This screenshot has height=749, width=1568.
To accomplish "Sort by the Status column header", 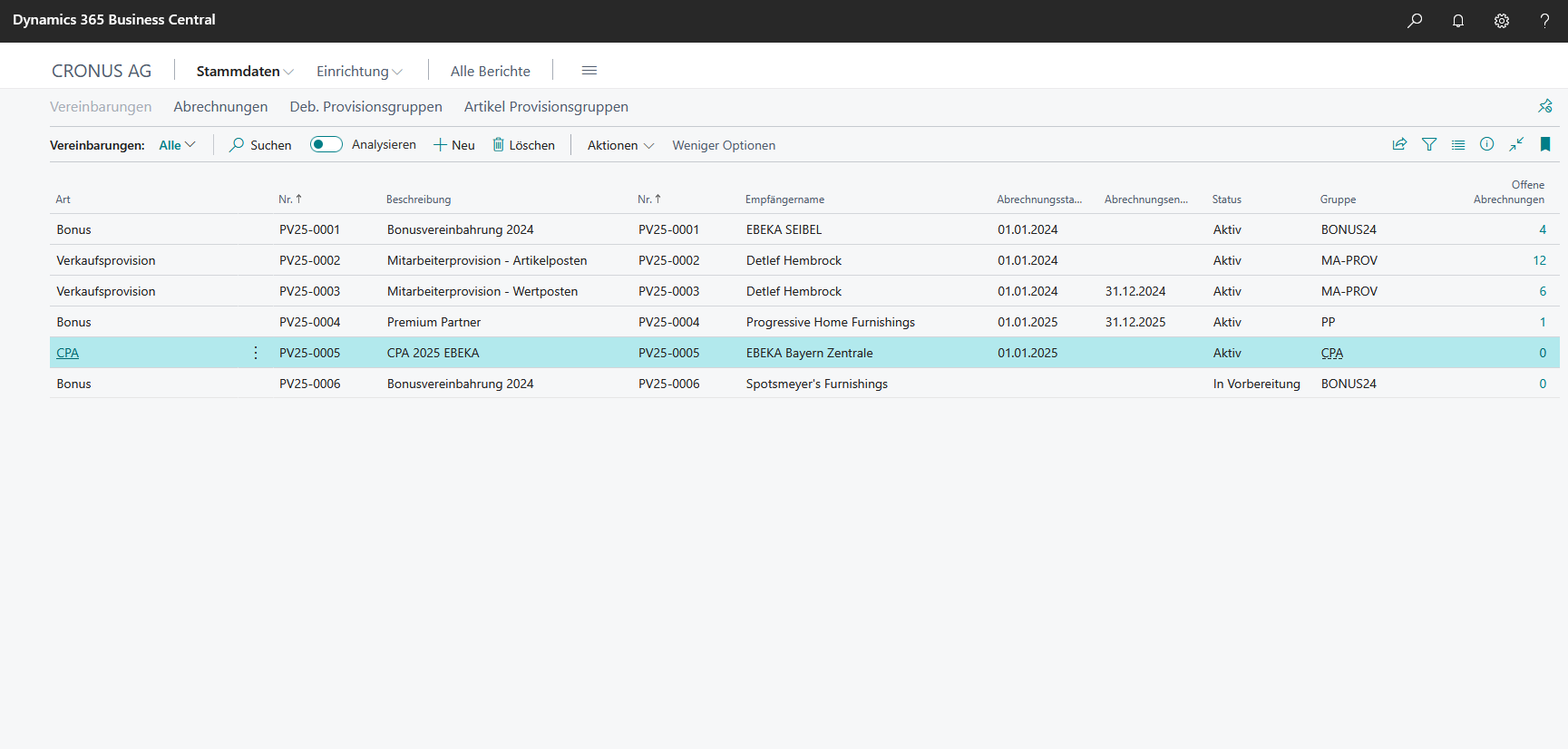I will [1226, 199].
